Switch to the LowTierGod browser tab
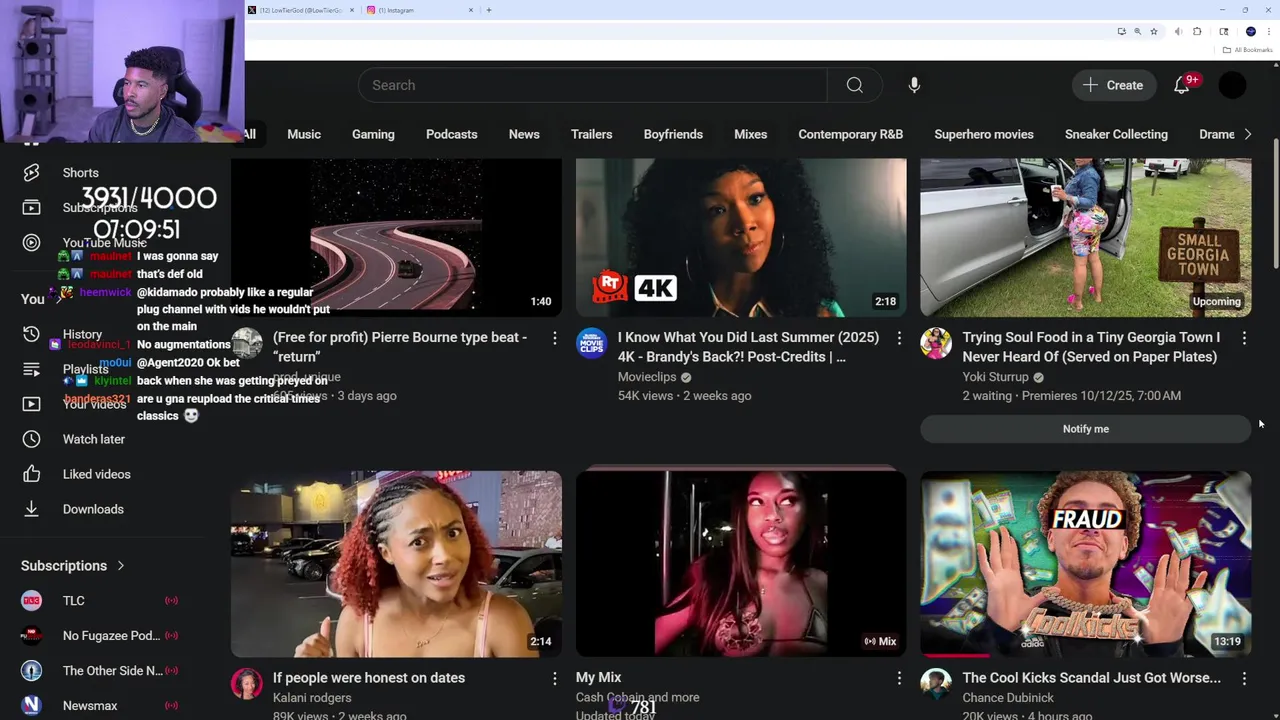 300,10
